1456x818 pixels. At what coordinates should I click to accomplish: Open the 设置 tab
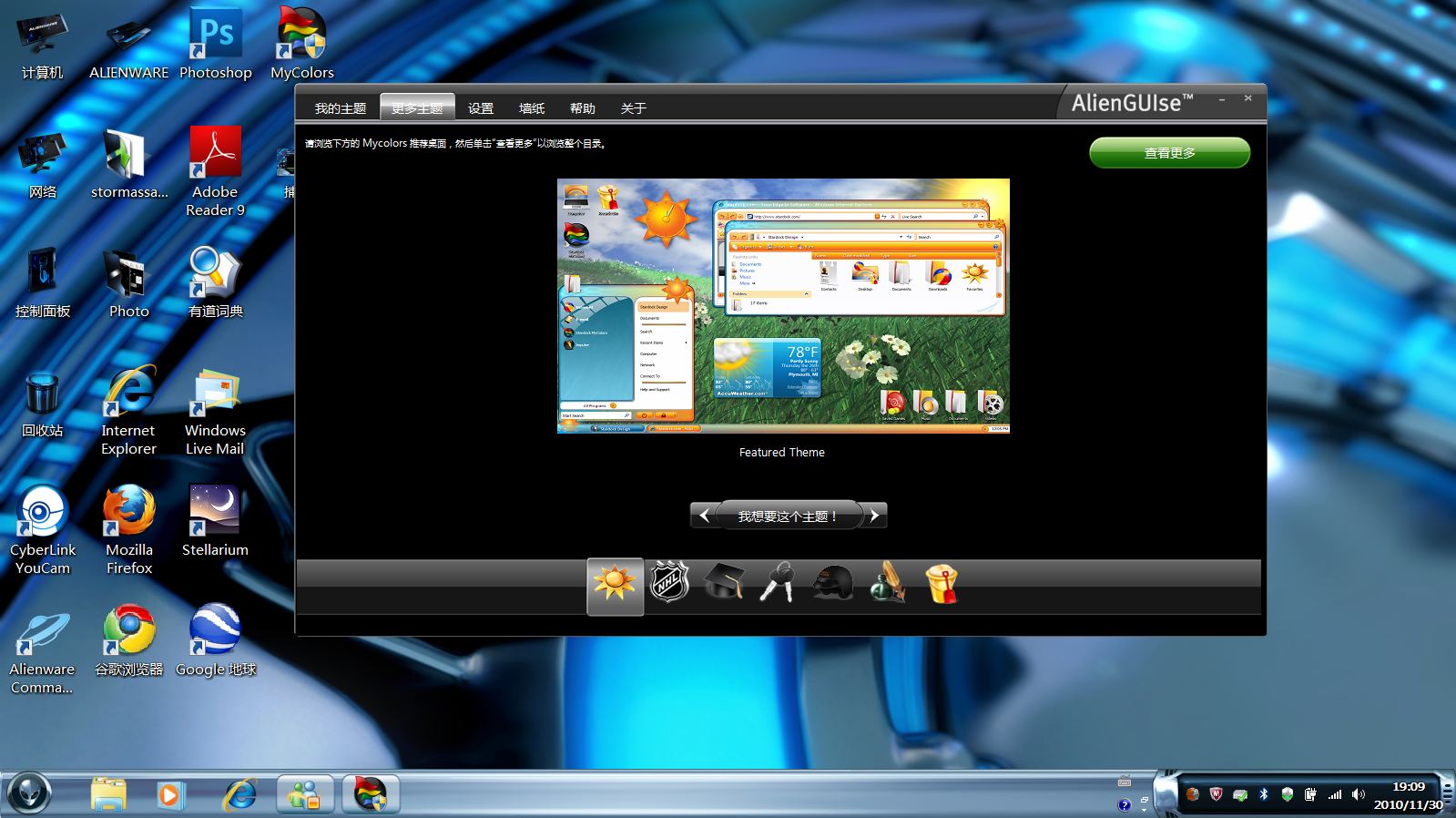481,108
